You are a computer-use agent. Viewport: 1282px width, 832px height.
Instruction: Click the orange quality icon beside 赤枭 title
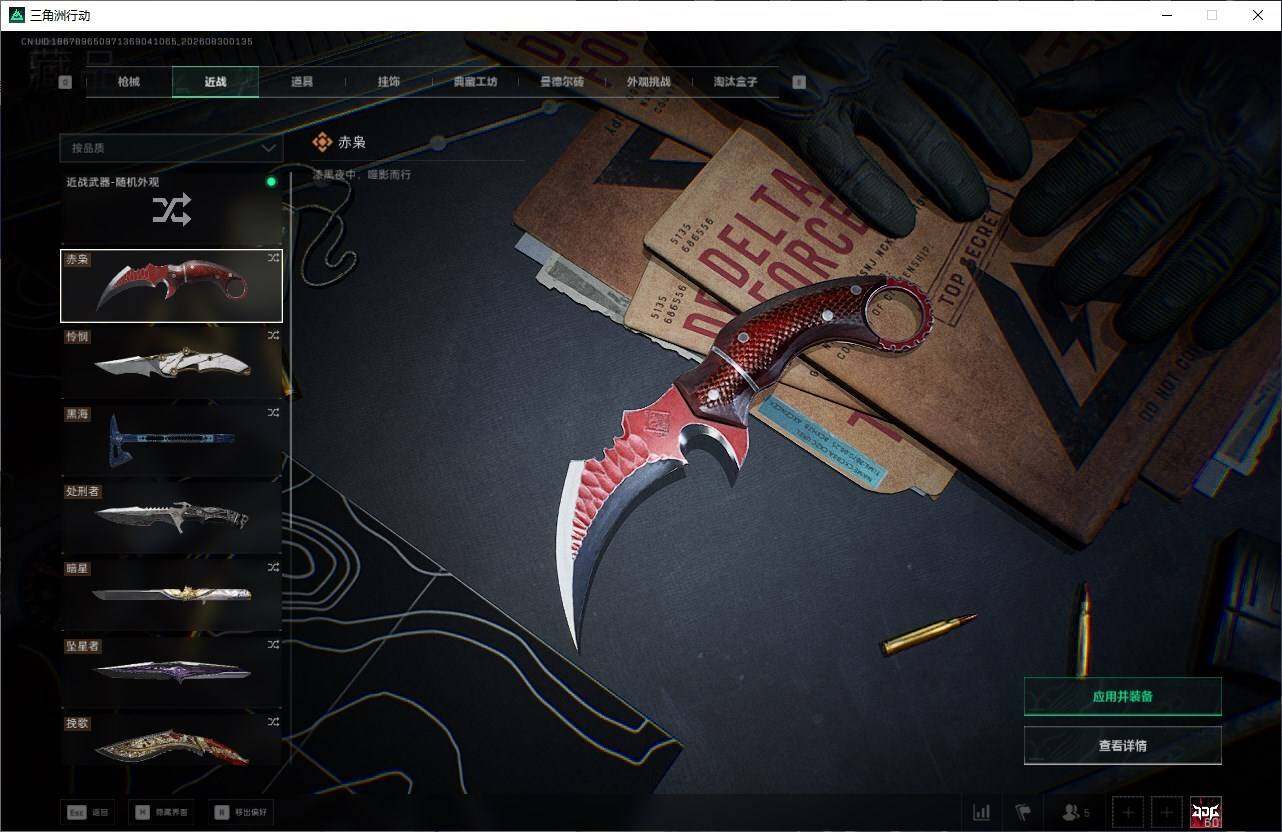pyautogui.click(x=322, y=142)
